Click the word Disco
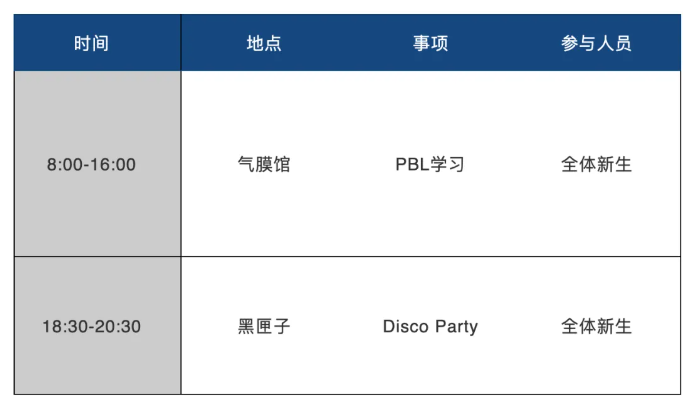Viewport: 694px width, 407px height. 406,327
